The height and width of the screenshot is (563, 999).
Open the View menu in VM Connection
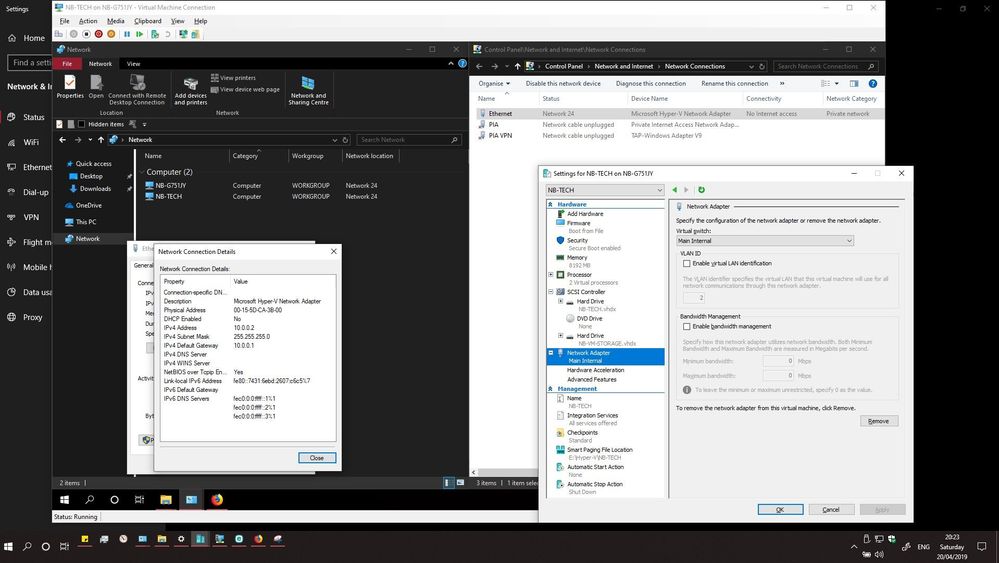coord(178,21)
